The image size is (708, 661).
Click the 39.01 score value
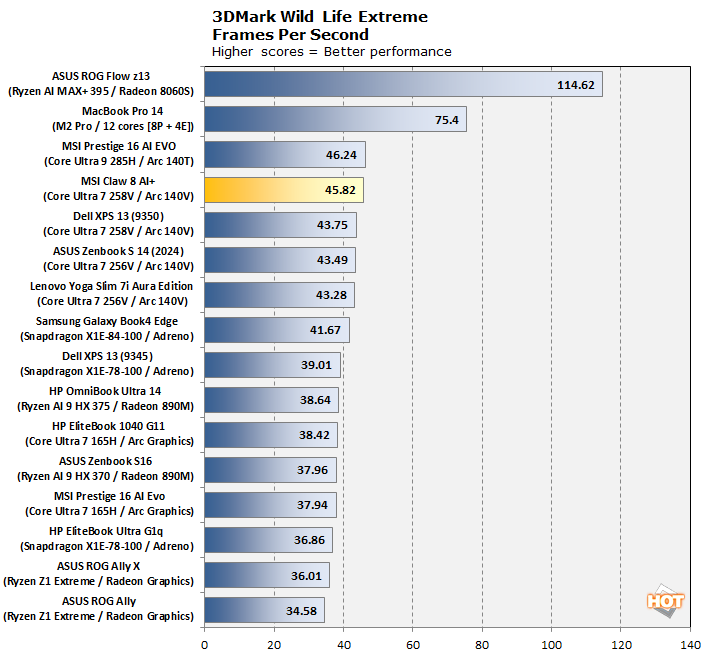[x=316, y=365]
